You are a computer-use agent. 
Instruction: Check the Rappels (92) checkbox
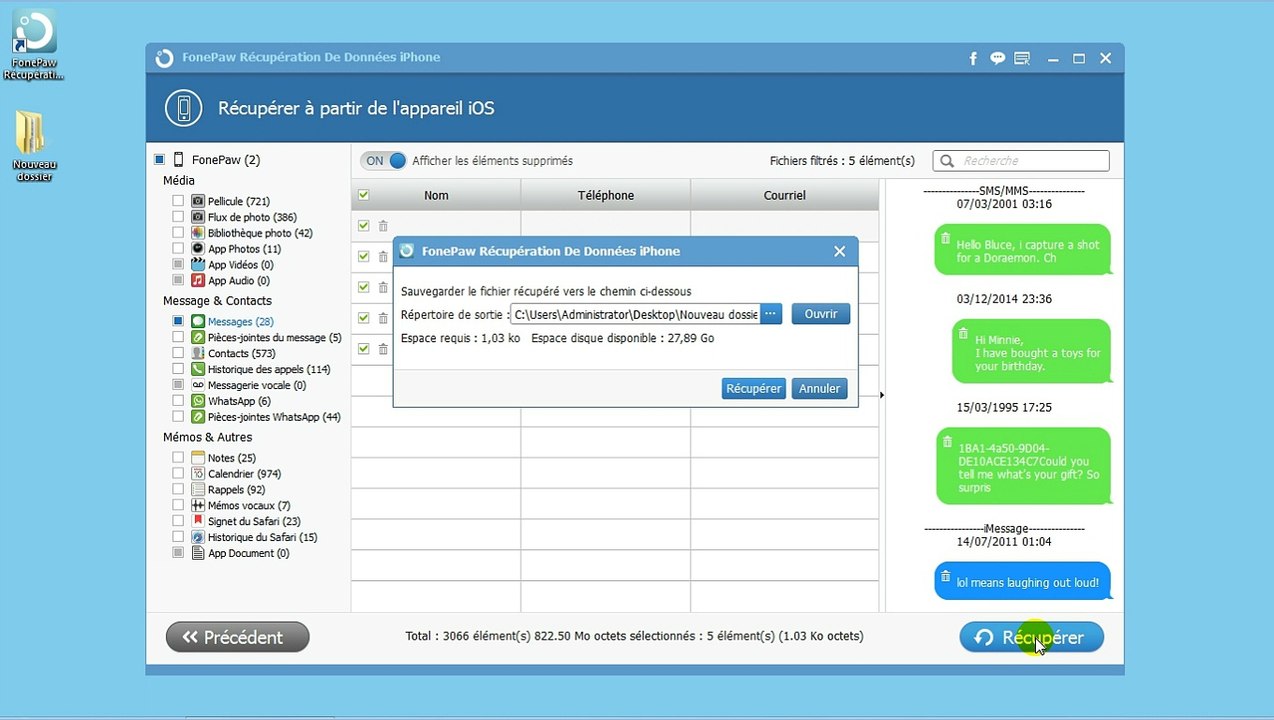pos(178,490)
